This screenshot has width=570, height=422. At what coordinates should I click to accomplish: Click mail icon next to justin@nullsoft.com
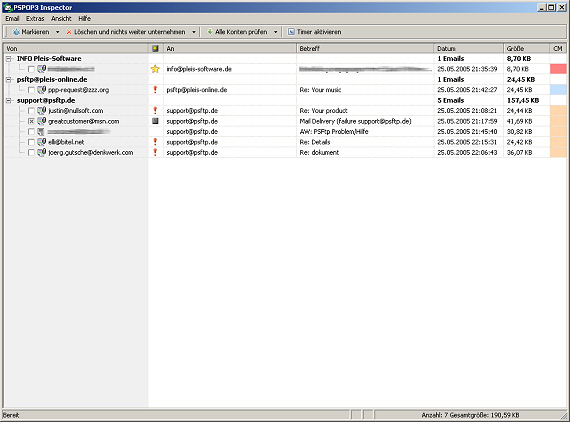[42, 110]
